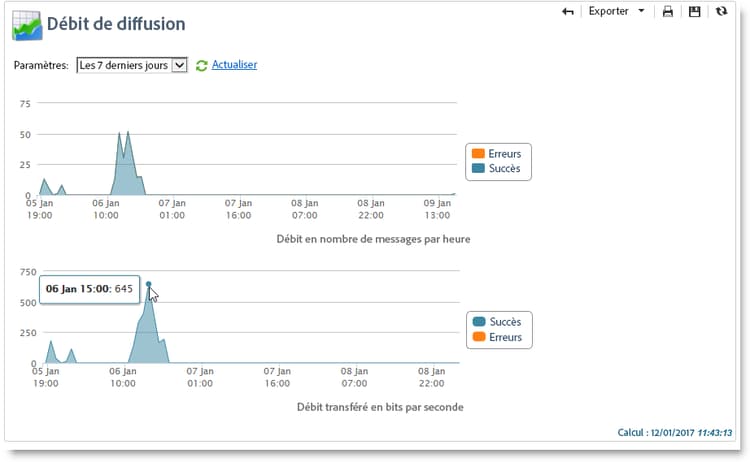Click the Exporter dropdown arrow
This screenshot has width=750, height=462.
coord(641,11)
